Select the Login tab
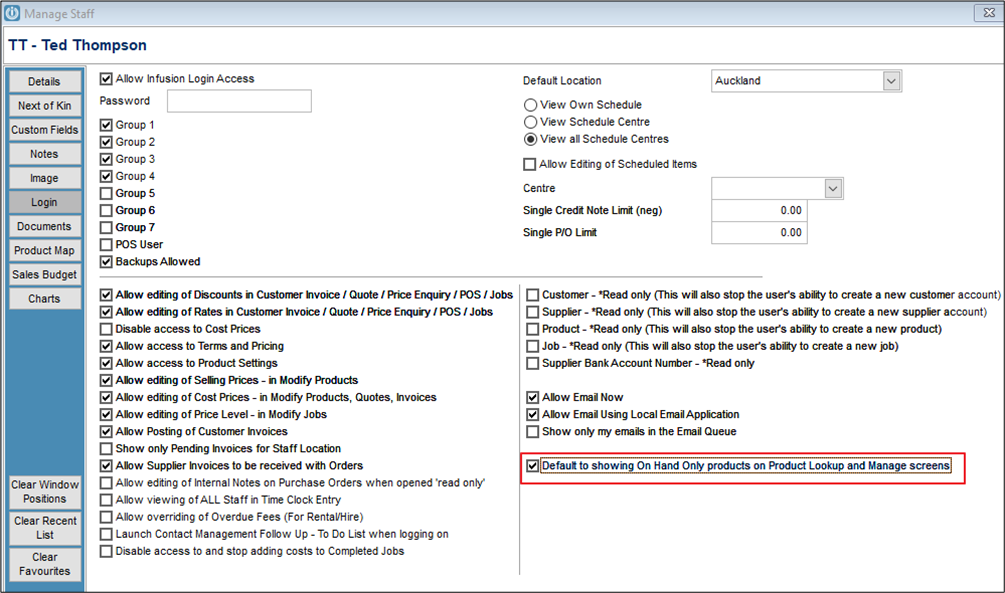 pyautogui.click(x=44, y=202)
